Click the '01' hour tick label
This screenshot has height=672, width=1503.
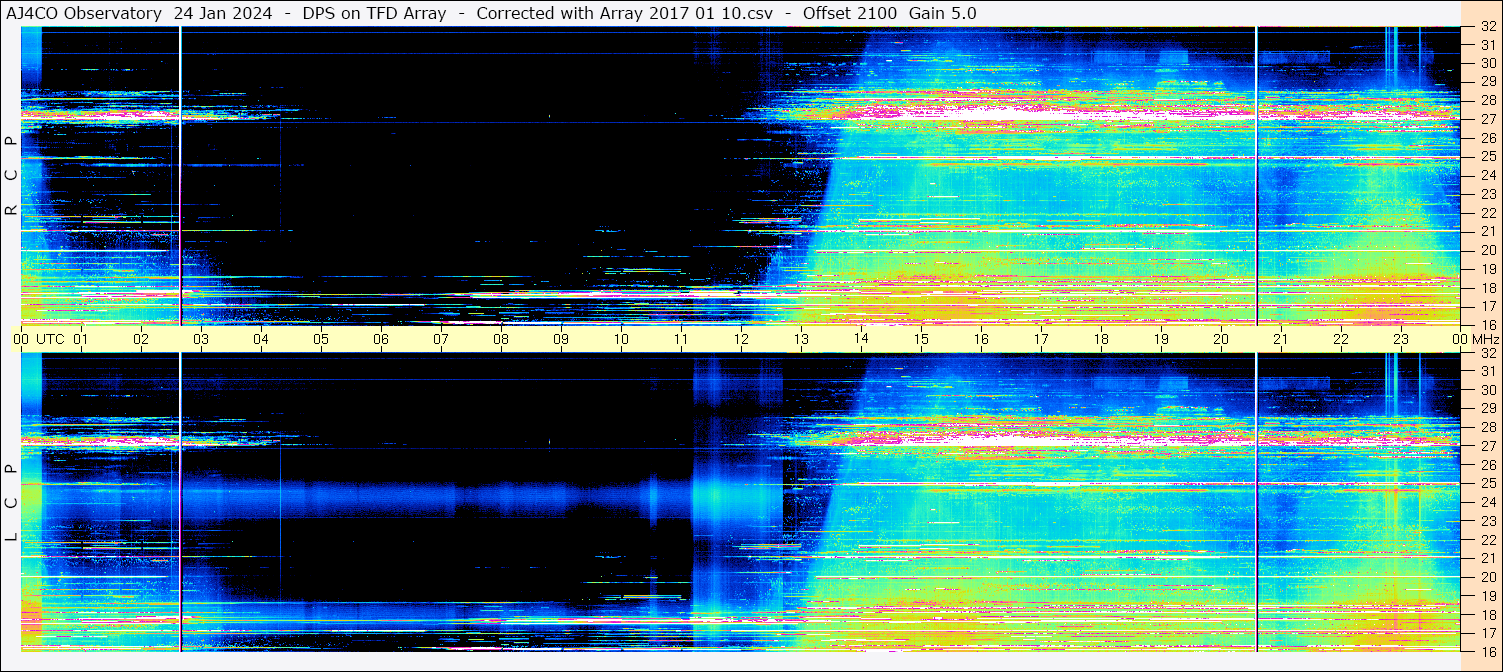(81, 339)
